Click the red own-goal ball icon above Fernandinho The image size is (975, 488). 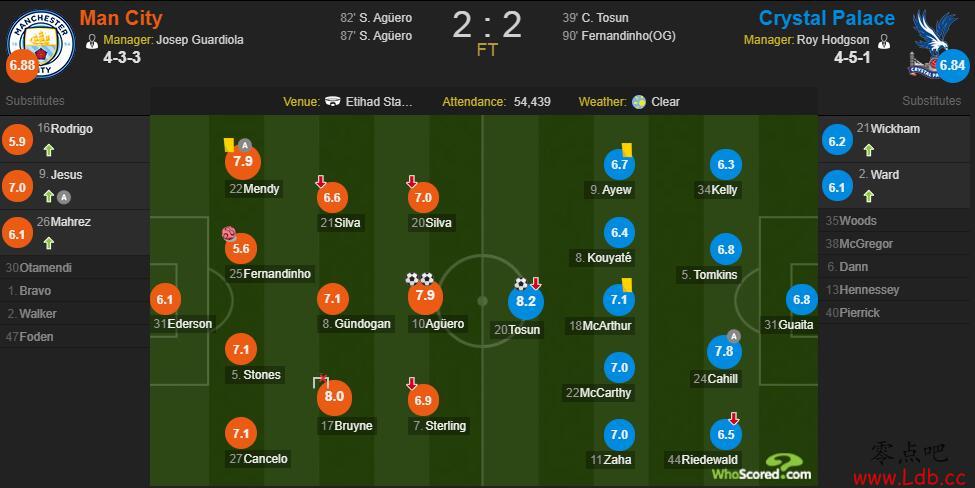click(229, 234)
